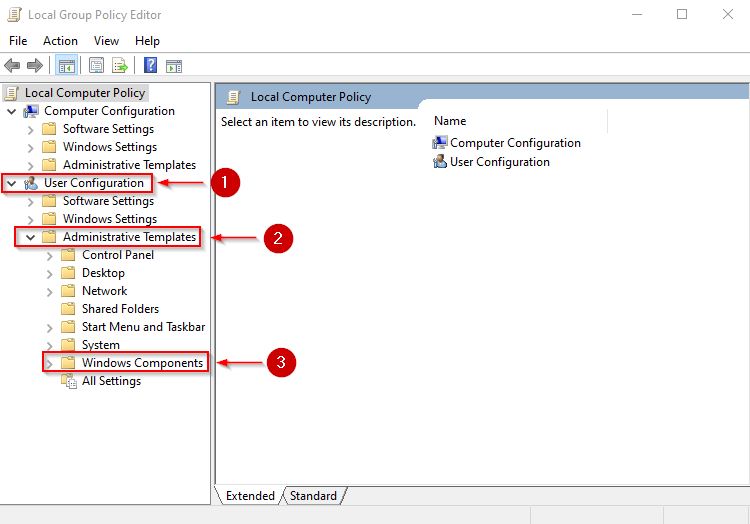Click Local Computer Policy root scroll icon
Screen dimensions: 750x524
(11, 93)
